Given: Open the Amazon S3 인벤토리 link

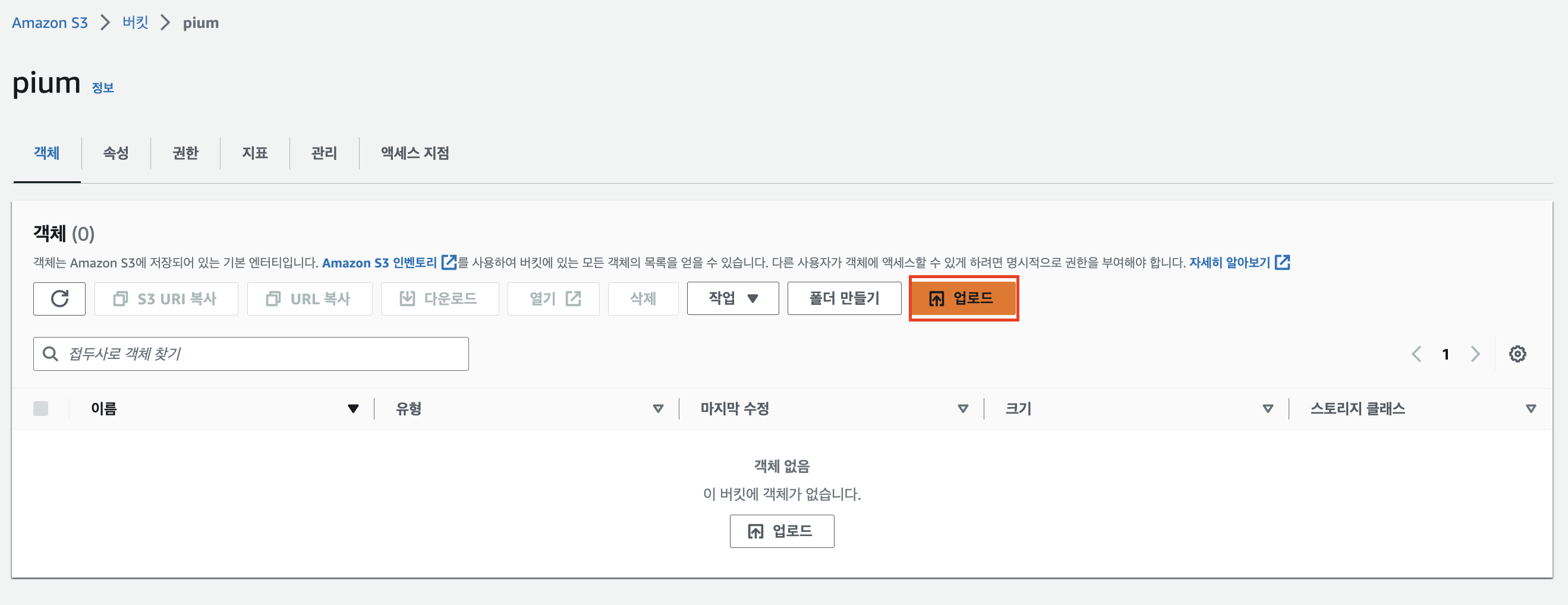Looking at the screenshot, I should [380, 262].
